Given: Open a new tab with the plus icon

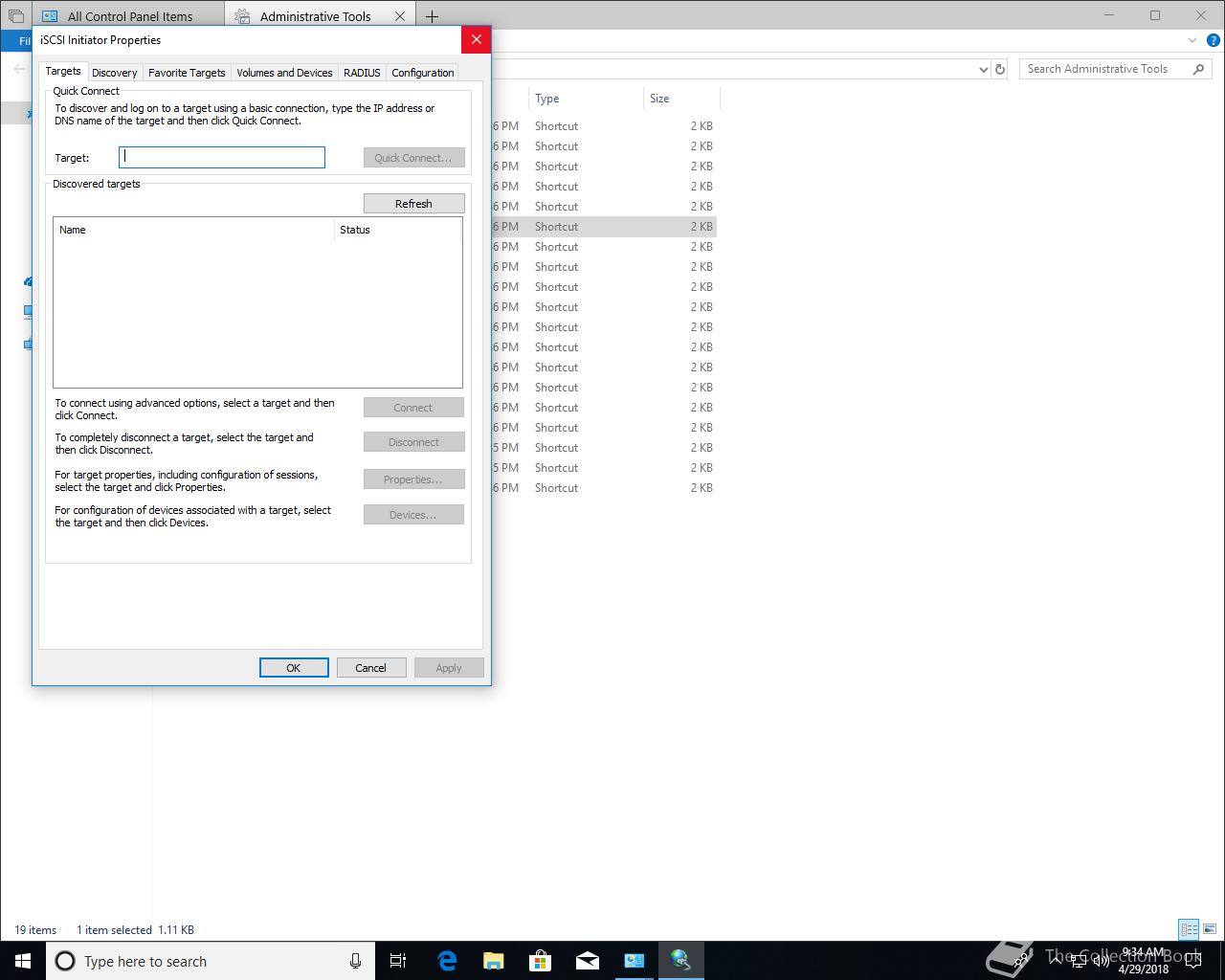Looking at the screenshot, I should [432, 16].
